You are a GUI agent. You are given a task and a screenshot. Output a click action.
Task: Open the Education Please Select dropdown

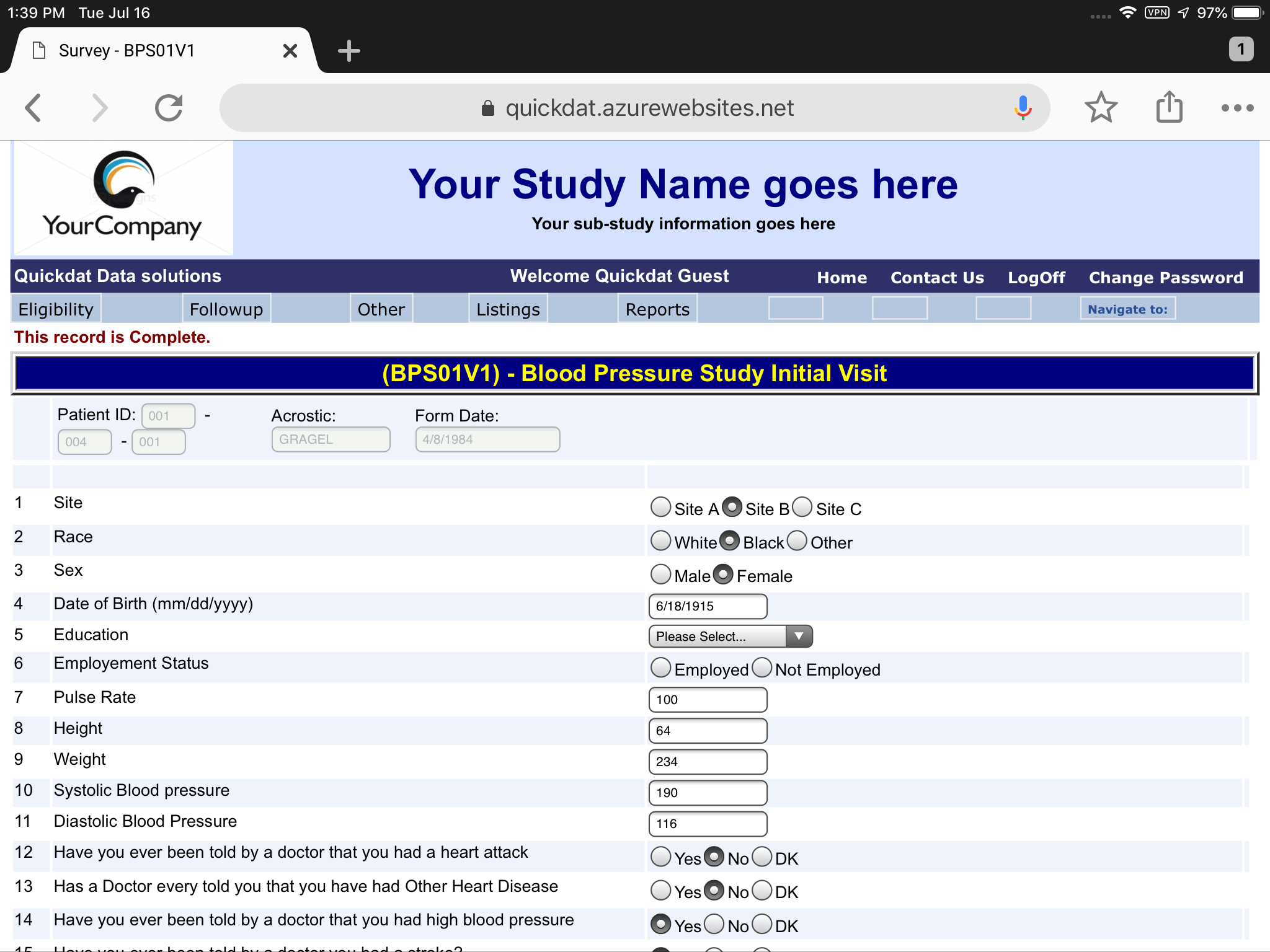730,637
